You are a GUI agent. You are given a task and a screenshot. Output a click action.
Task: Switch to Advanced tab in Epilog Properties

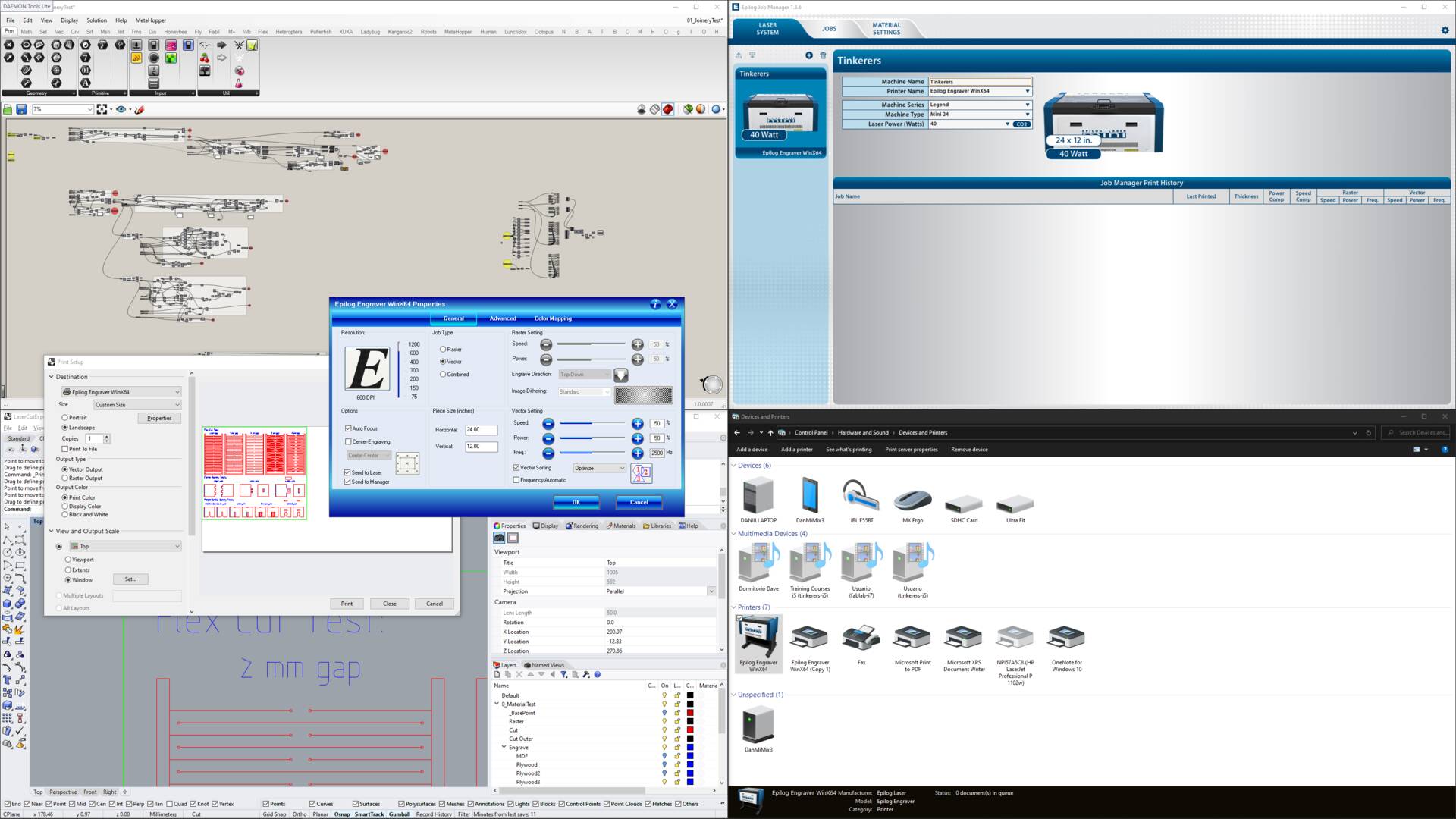tap(503, 318)
